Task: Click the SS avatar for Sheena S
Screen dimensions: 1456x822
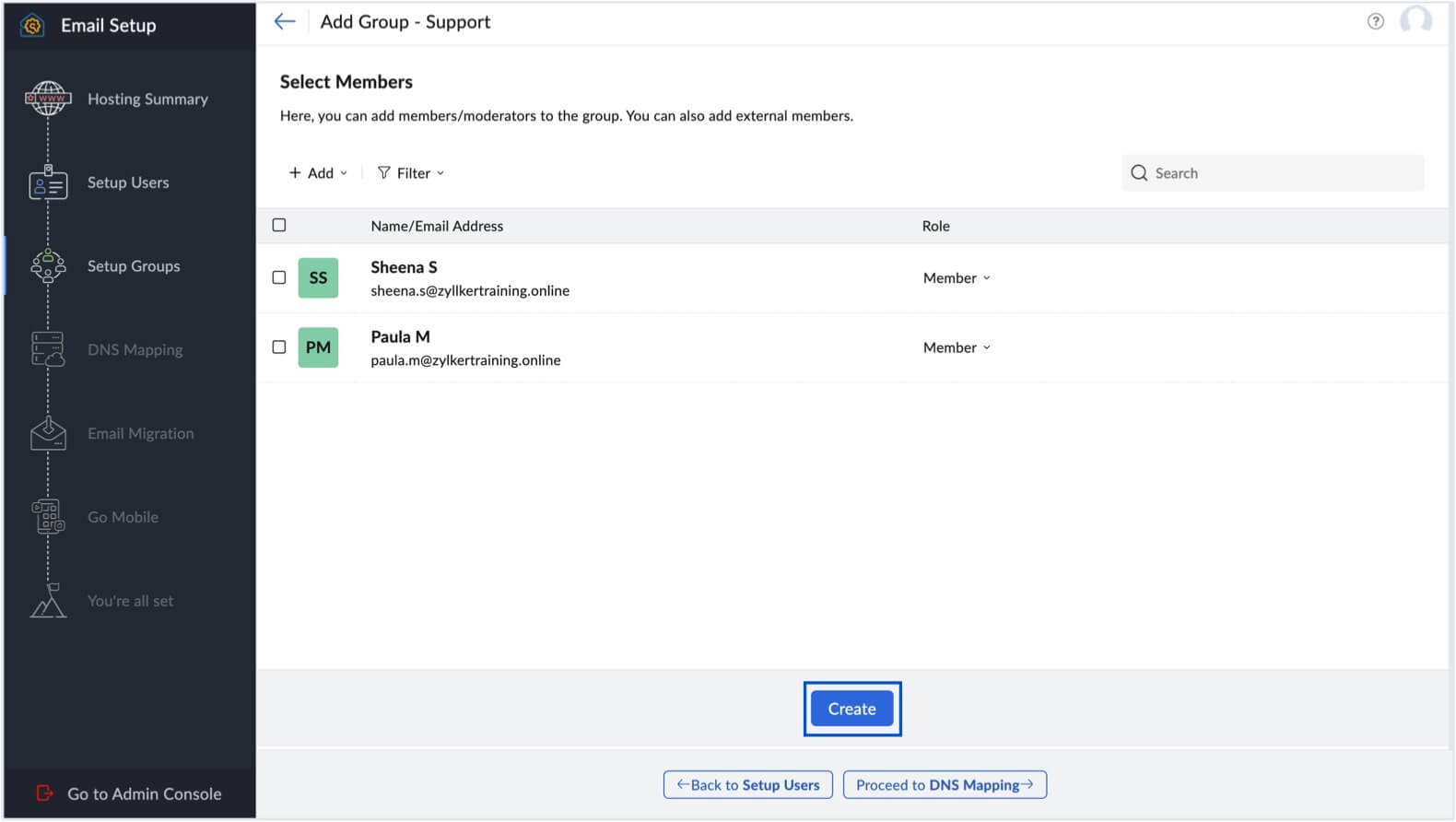Action: [x=318, y=278]
